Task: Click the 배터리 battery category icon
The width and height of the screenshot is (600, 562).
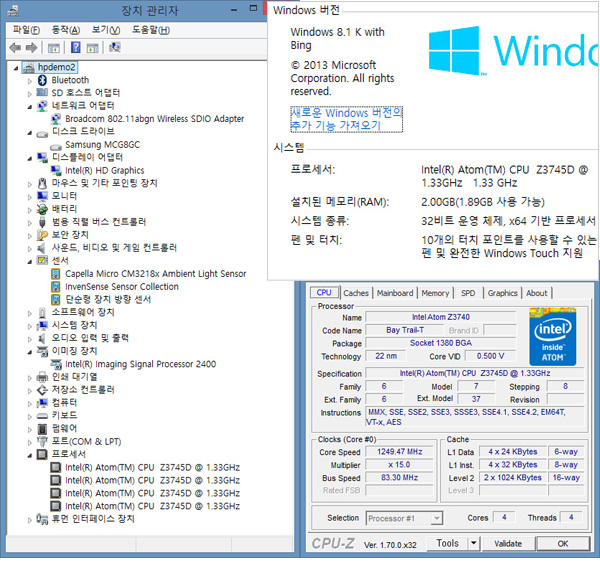Action: [x=42, y=209]
